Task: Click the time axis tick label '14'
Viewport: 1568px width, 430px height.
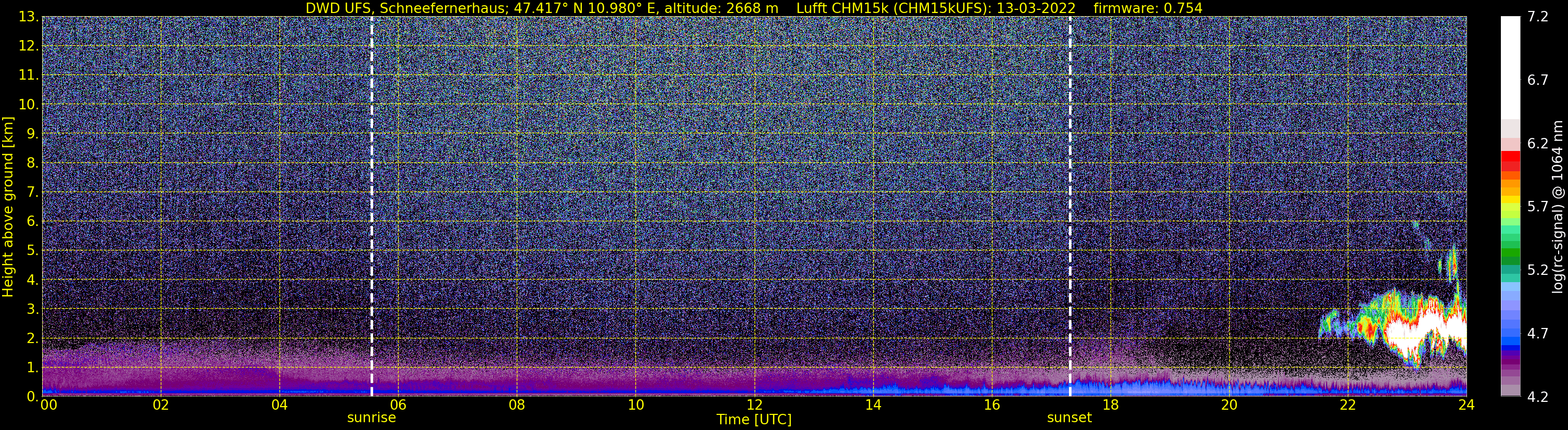Action: click(873, 406)
